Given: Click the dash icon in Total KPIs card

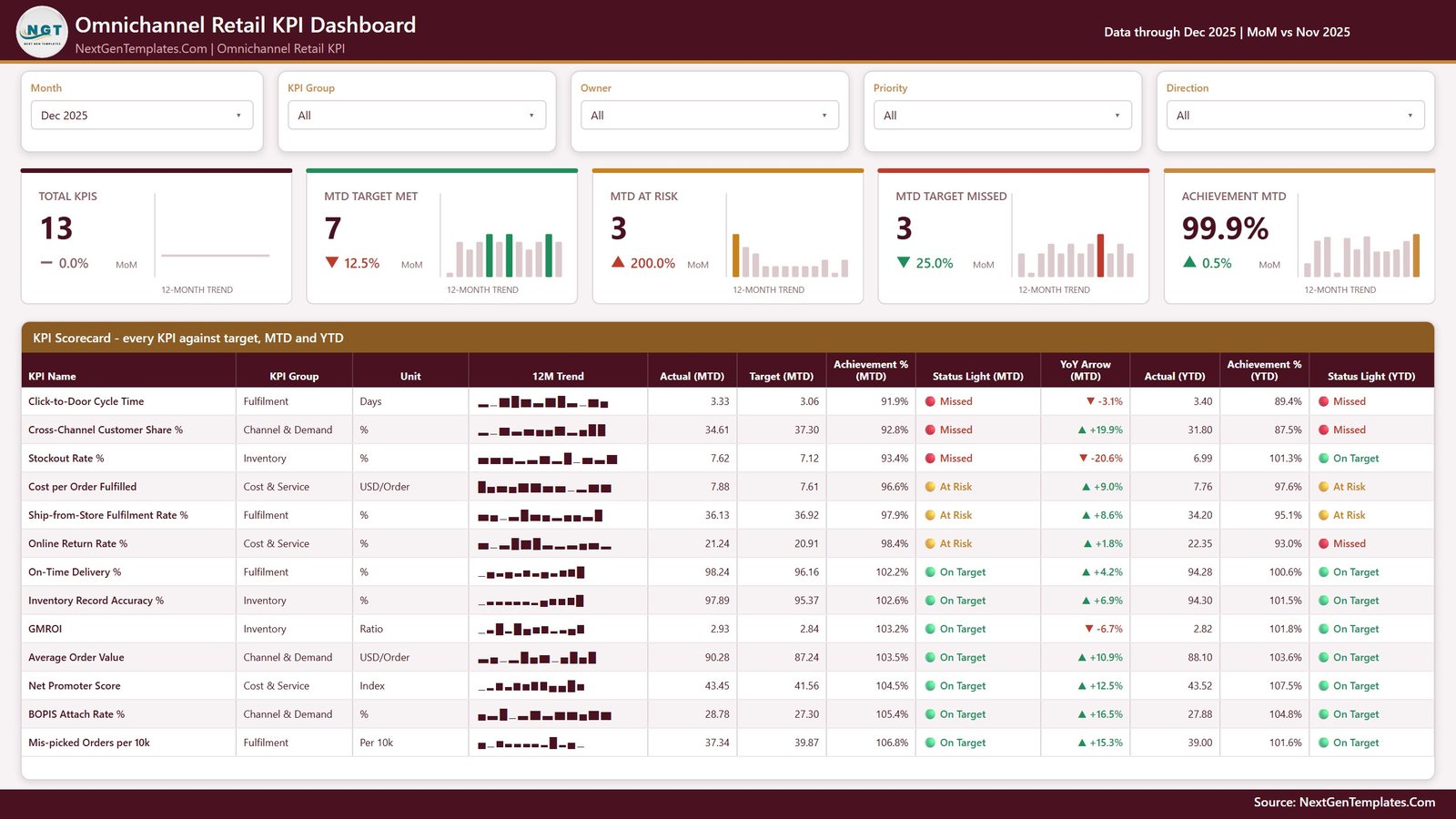Looking at the screenshot, I should (x=46, y=263).
